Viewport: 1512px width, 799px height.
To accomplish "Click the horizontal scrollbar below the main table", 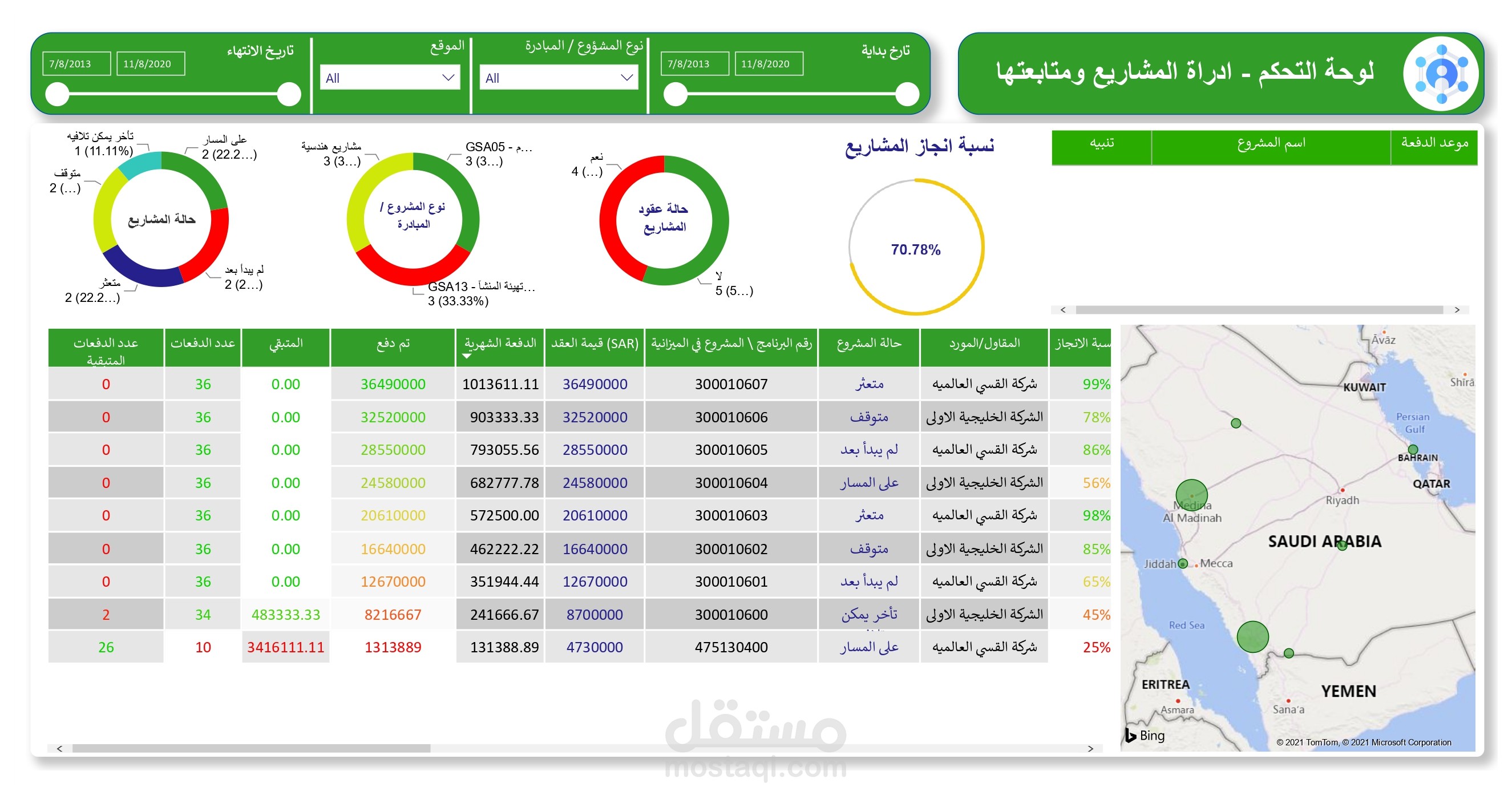I will pyautogui.click(x=251, y=748).
